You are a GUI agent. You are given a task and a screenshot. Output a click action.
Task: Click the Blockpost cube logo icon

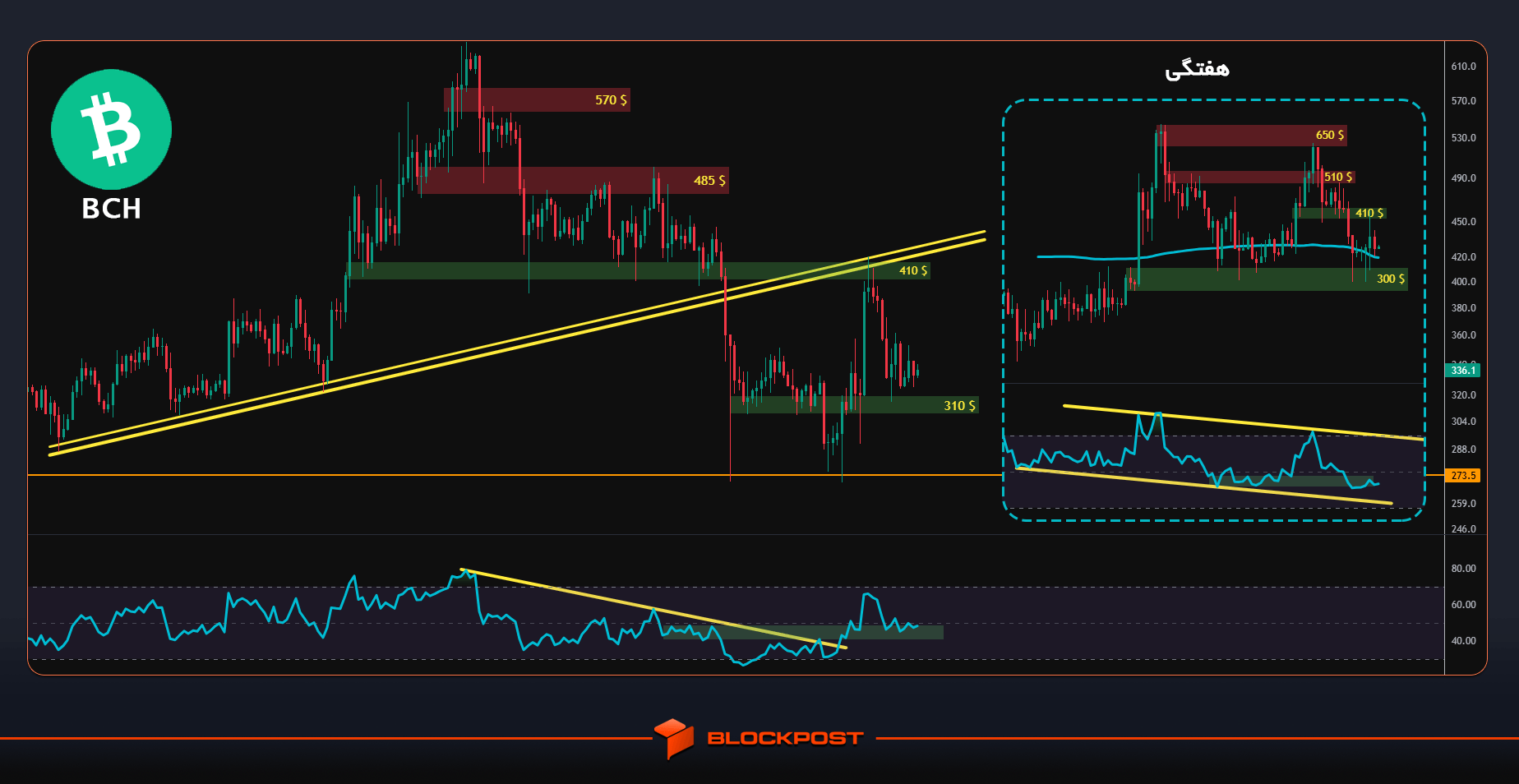point(674,738)
